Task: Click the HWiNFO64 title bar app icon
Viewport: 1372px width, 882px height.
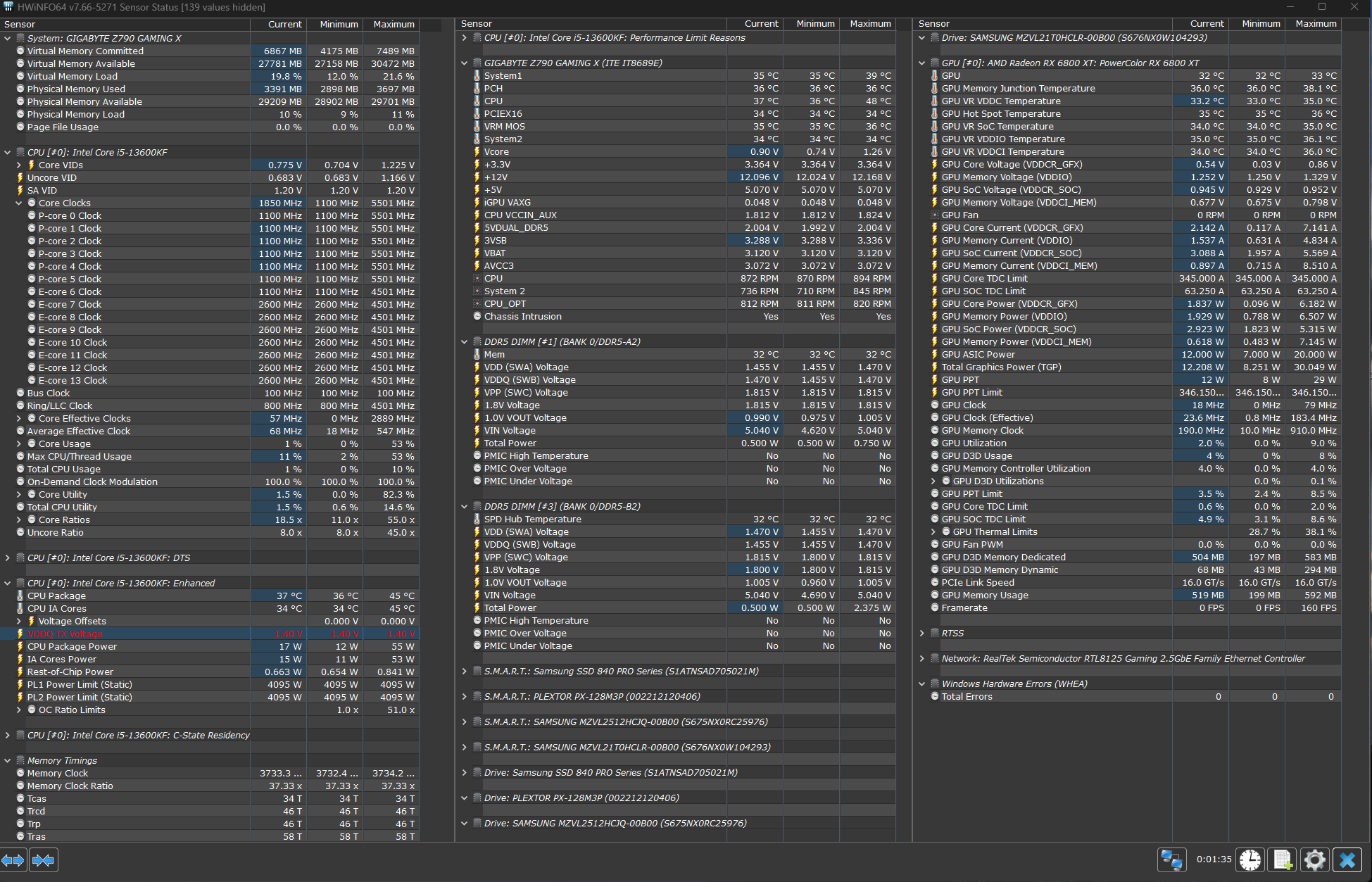Action: [x=8, y=7]
